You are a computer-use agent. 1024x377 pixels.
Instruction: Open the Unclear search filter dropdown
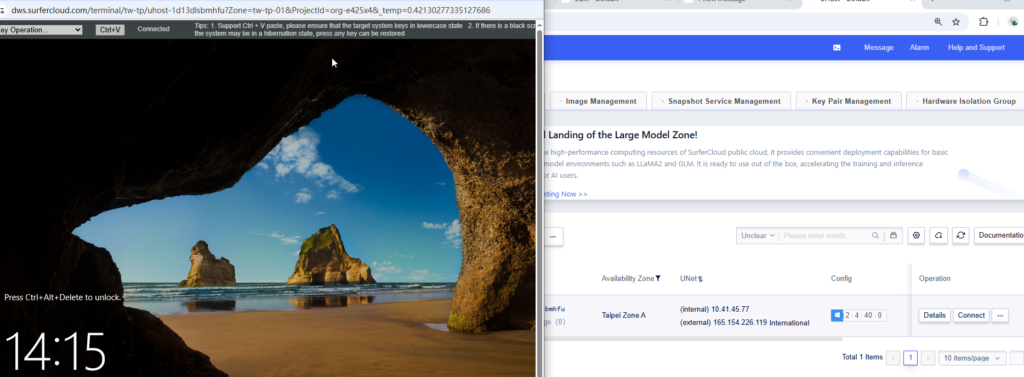757,235
